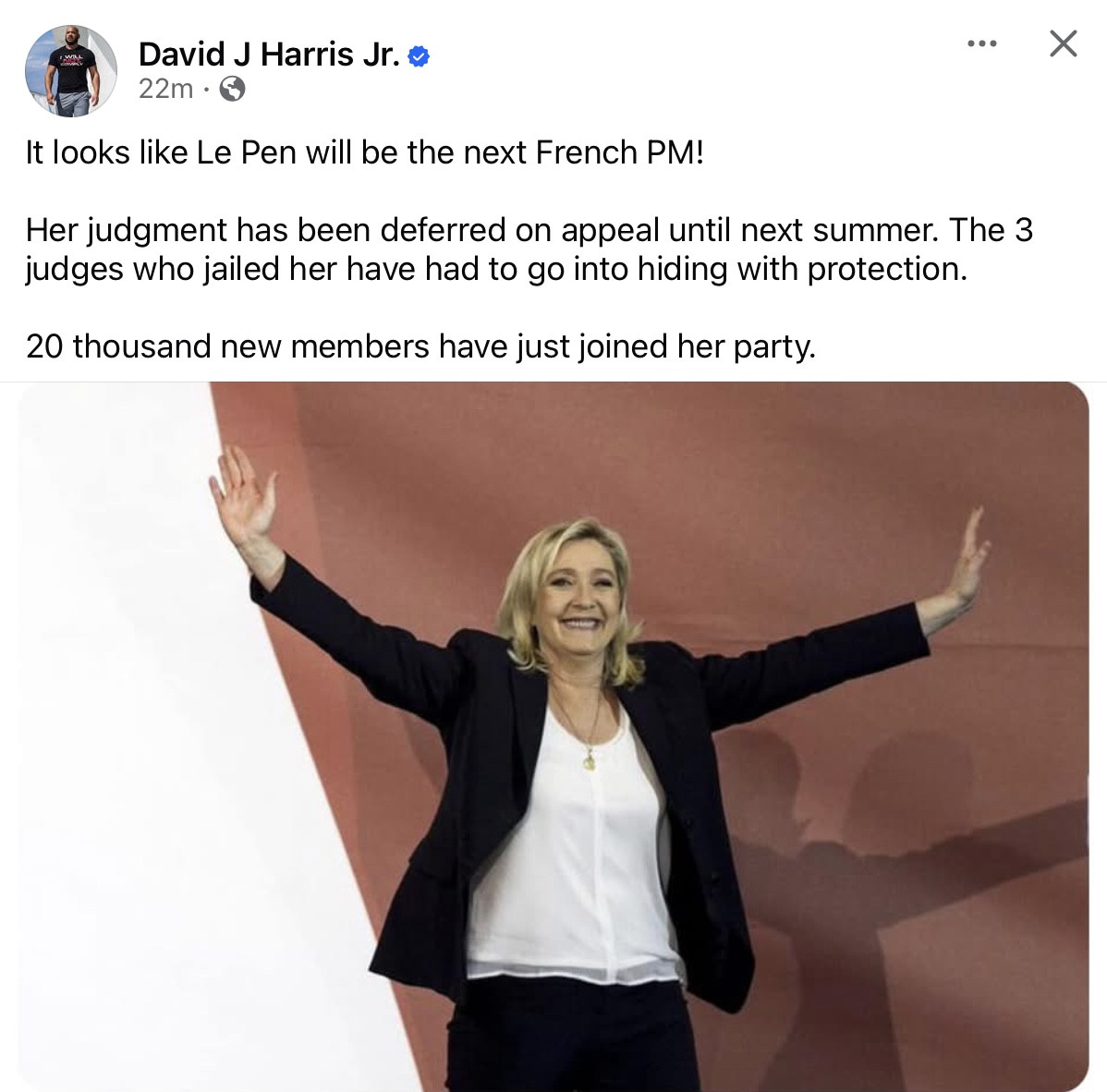Close the post with the X icon
Image resolution: width=1107 pixels, height=1092 pixels.
click(x=1064, y=43)
